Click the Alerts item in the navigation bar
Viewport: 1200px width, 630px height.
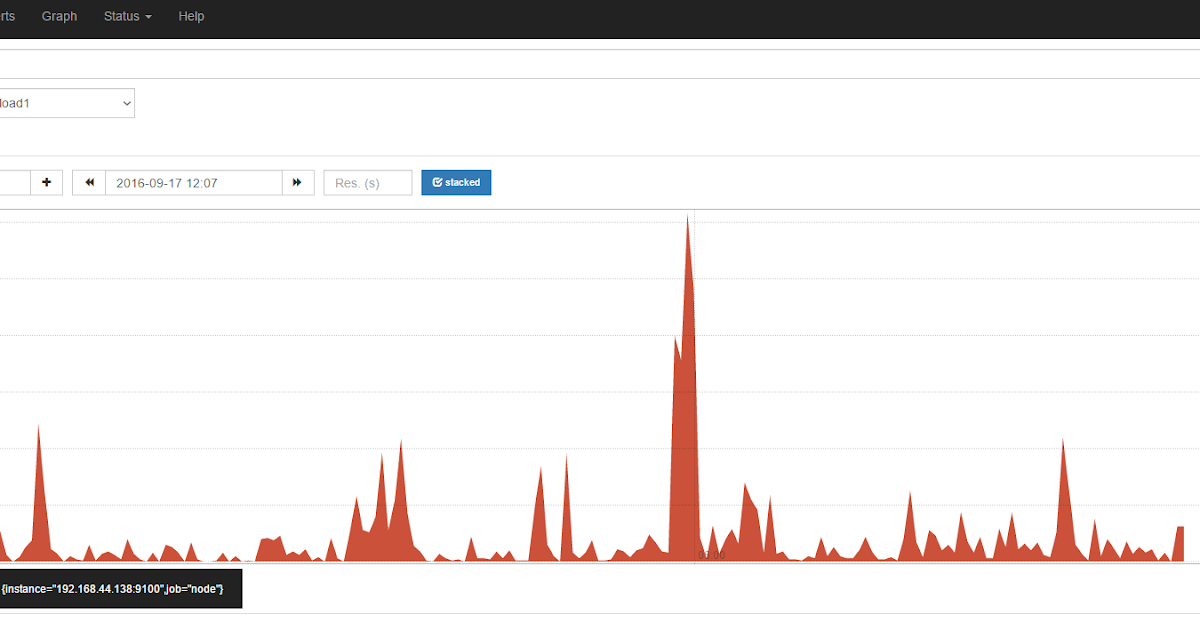pos(6,16)
